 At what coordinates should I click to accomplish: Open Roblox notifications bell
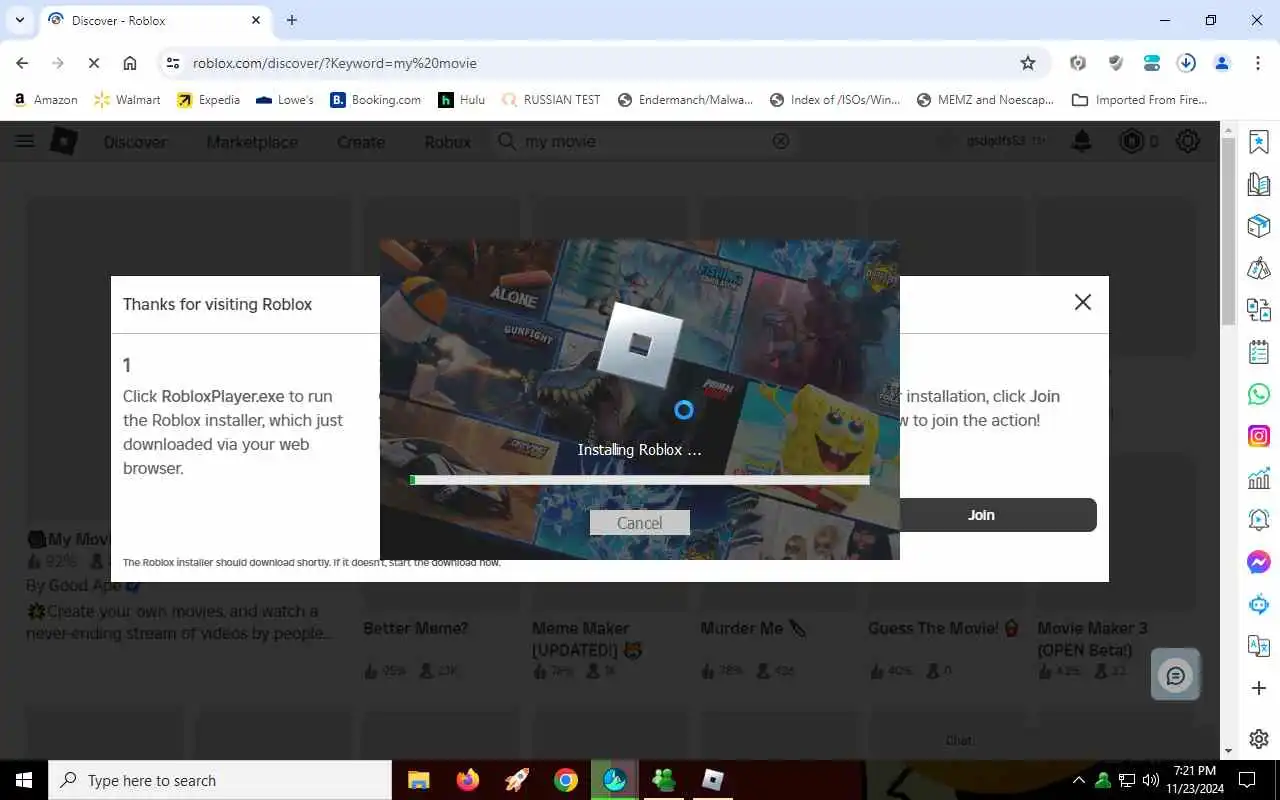click(x=1081, y=141)
